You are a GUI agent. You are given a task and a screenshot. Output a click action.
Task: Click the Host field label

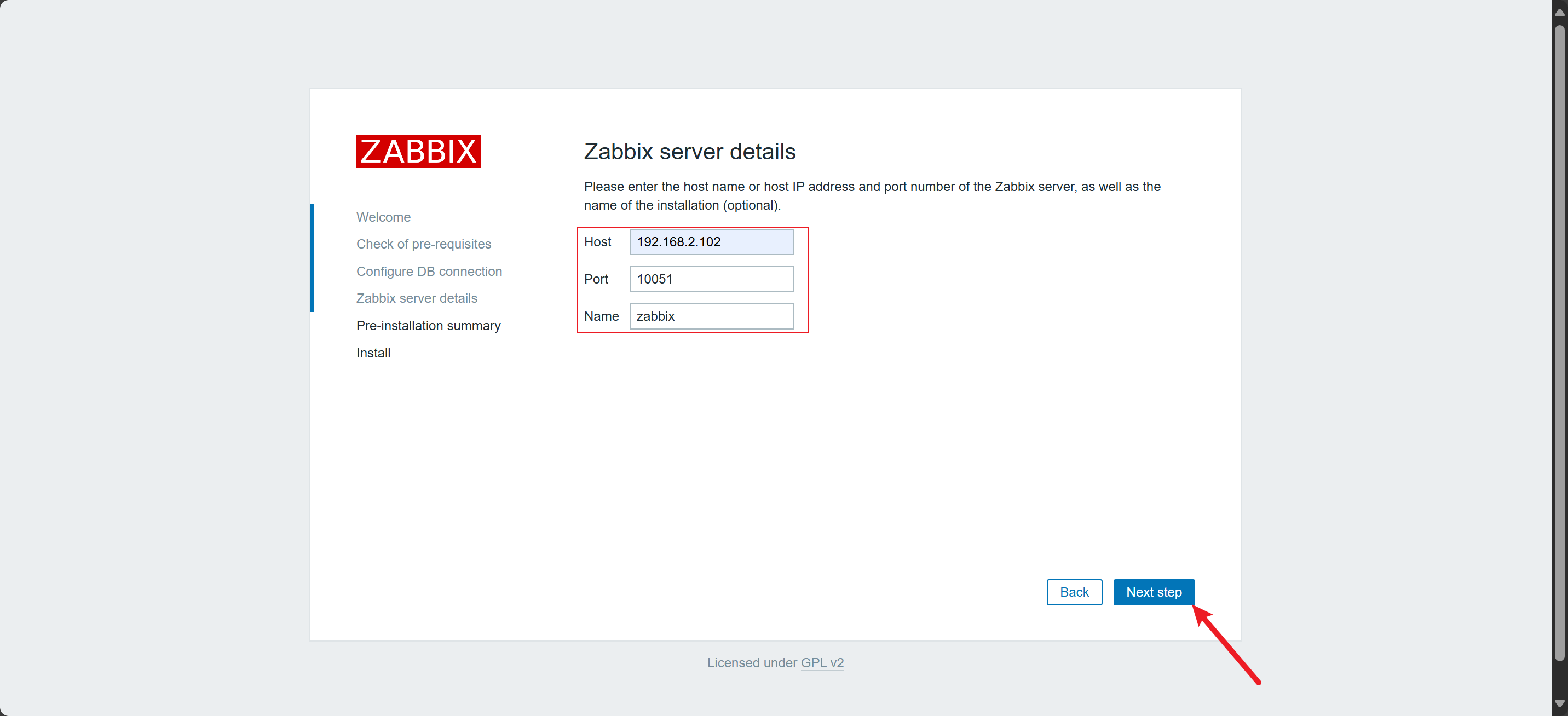click(x=597, y=242)
